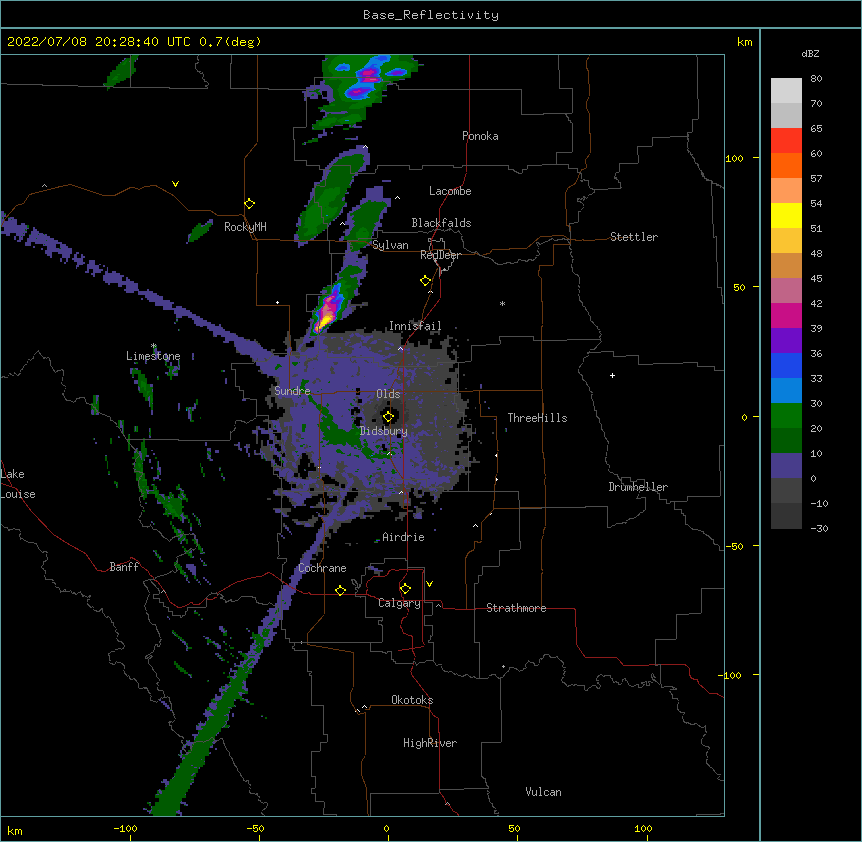
Task: Click the Blackfalds city label
Action: point(441,223)
